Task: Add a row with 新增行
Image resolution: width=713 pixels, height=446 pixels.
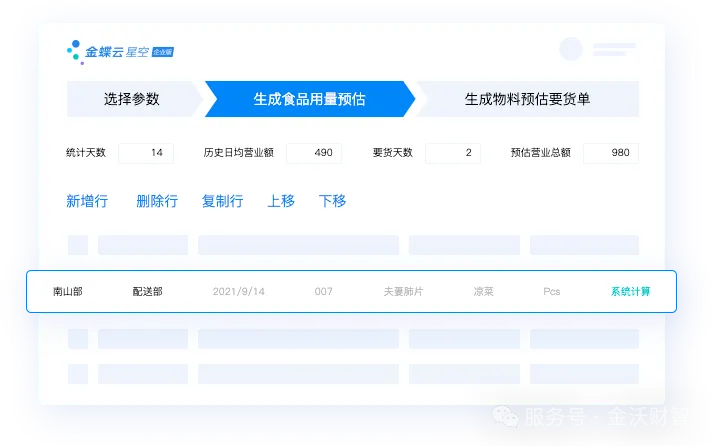Action: pyautogui.click(x=87, y=201)
